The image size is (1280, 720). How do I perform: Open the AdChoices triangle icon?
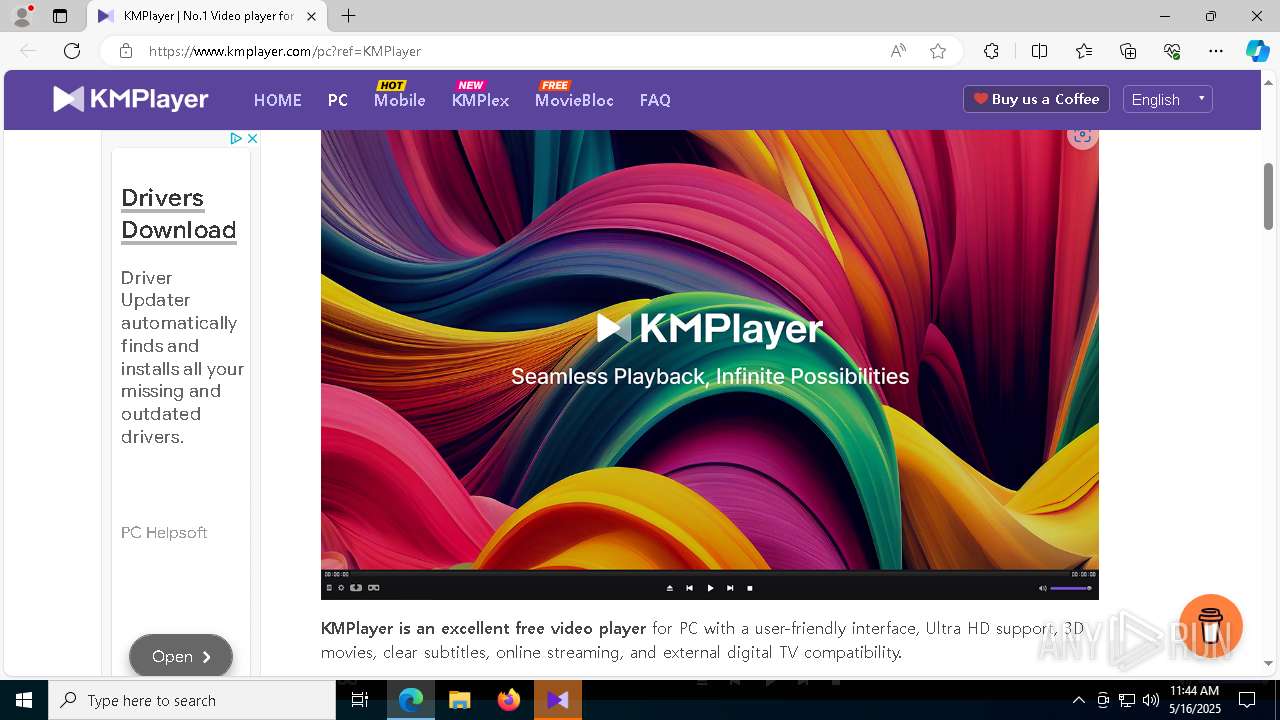pyautogui.click(x=236, y=138)
